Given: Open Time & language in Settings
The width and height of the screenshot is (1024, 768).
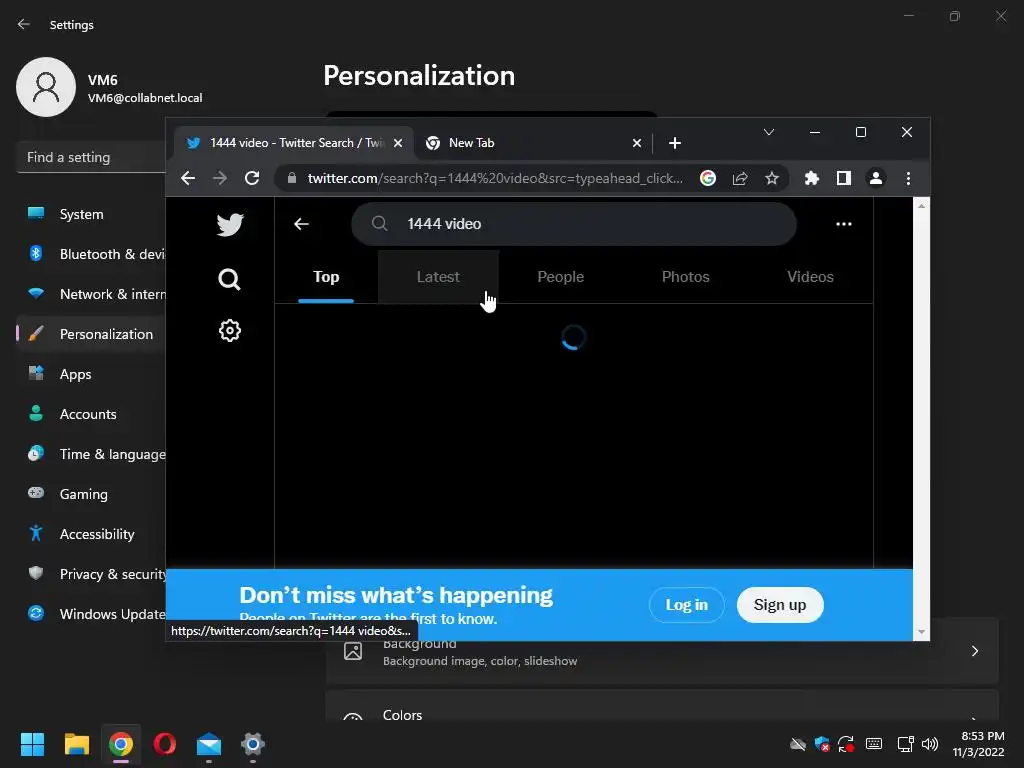Looking at the screenshot, I should [x=91, y=454].
